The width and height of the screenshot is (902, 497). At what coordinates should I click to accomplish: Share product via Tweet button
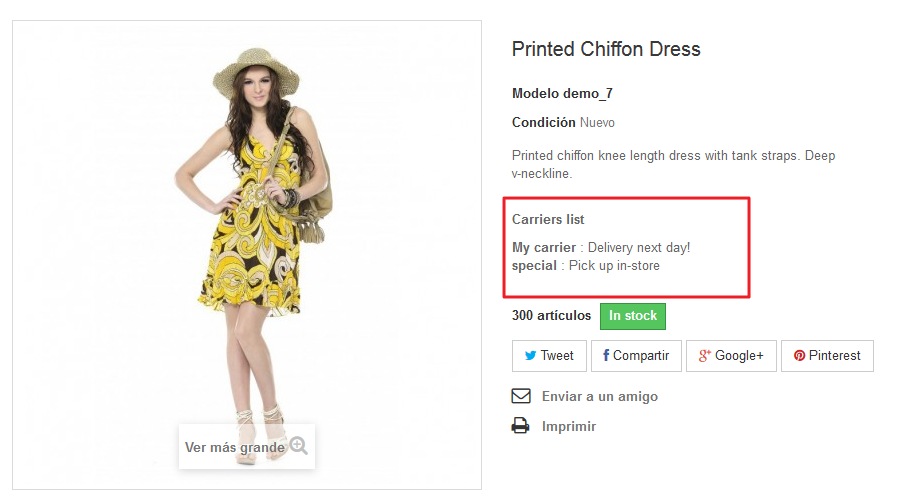(x=549, y=355)
